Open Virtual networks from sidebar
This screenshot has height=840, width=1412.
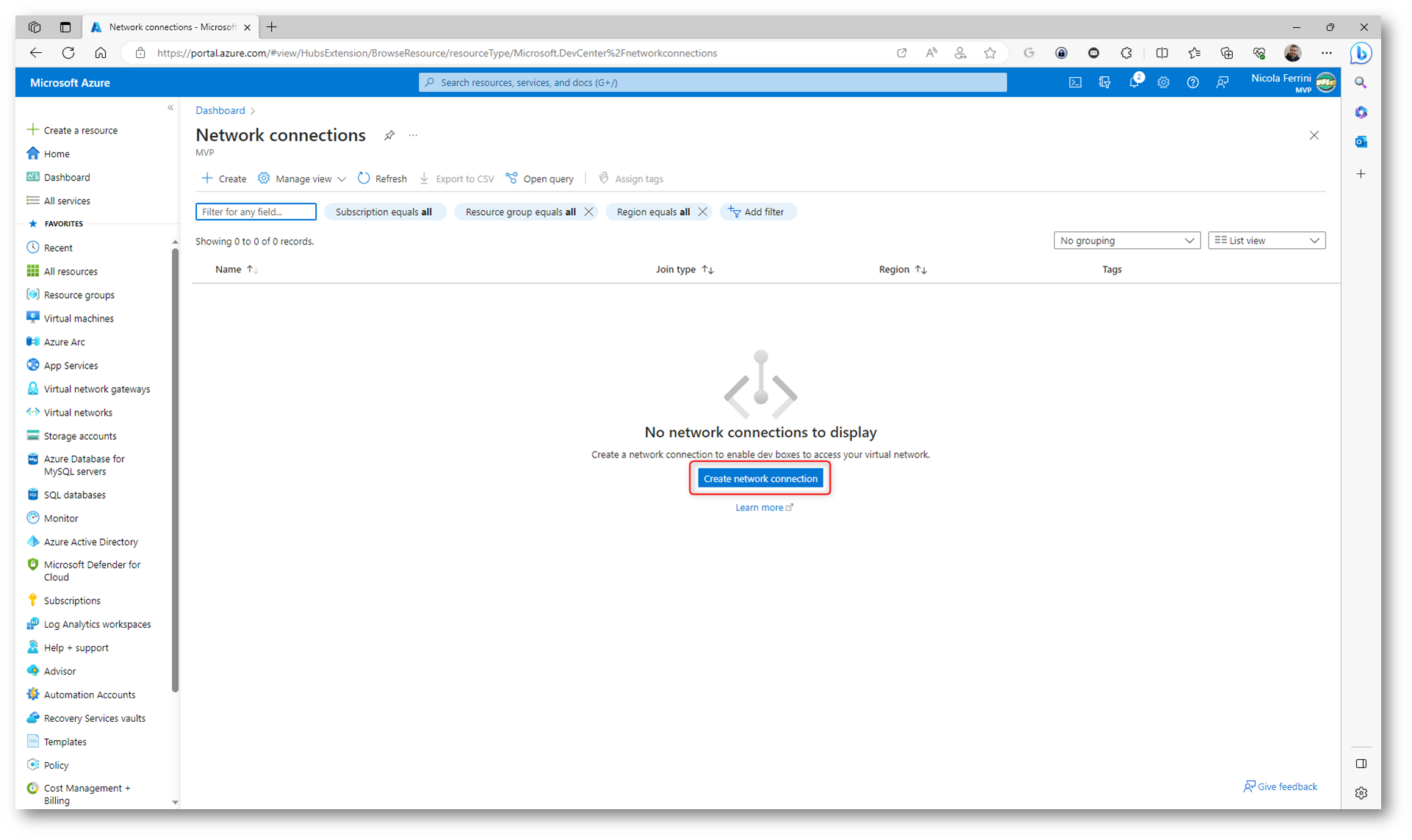pyautogui.click(x=78, y=412)
